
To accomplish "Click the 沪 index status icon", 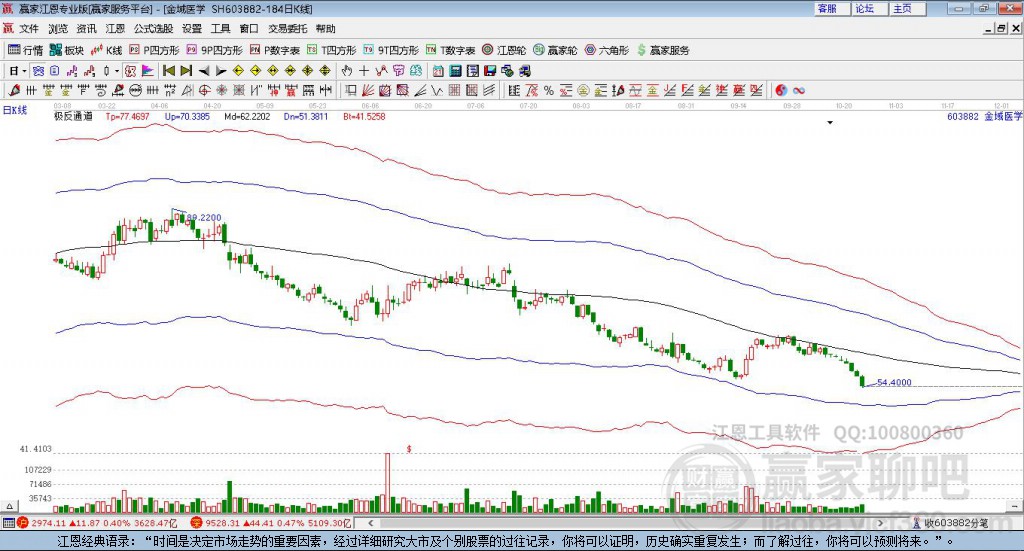I will [x=23, y=522].
